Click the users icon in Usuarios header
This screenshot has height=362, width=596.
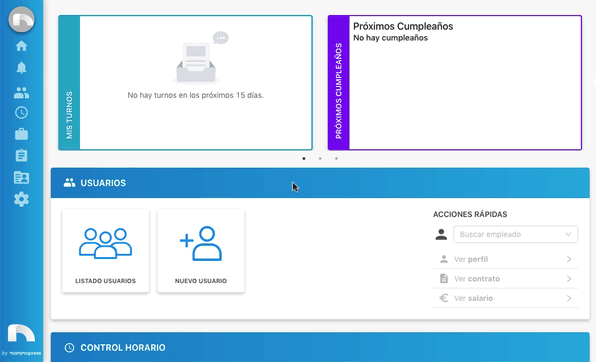tap(69, 183)
